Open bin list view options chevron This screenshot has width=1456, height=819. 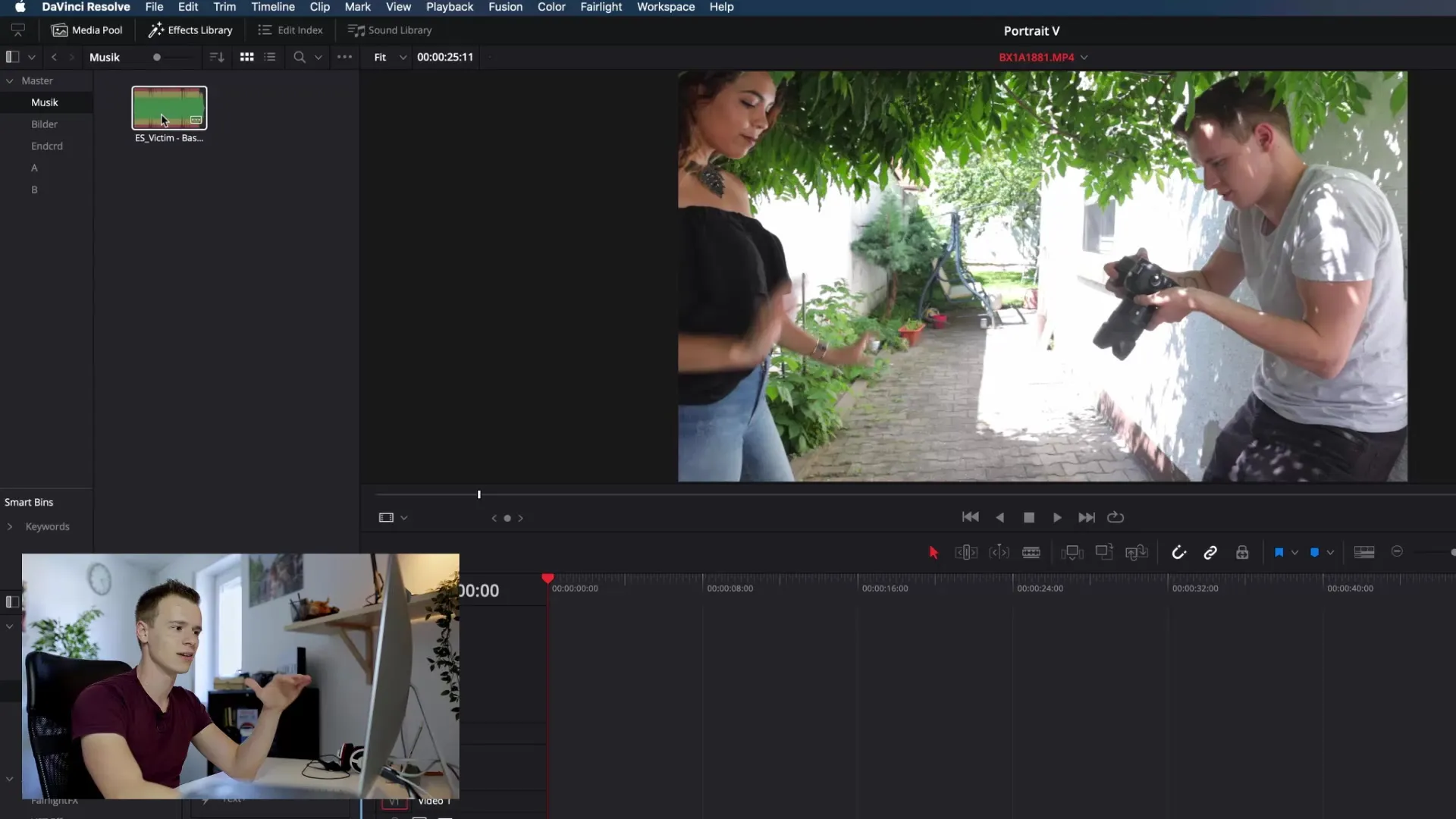(x=32, y=58)
